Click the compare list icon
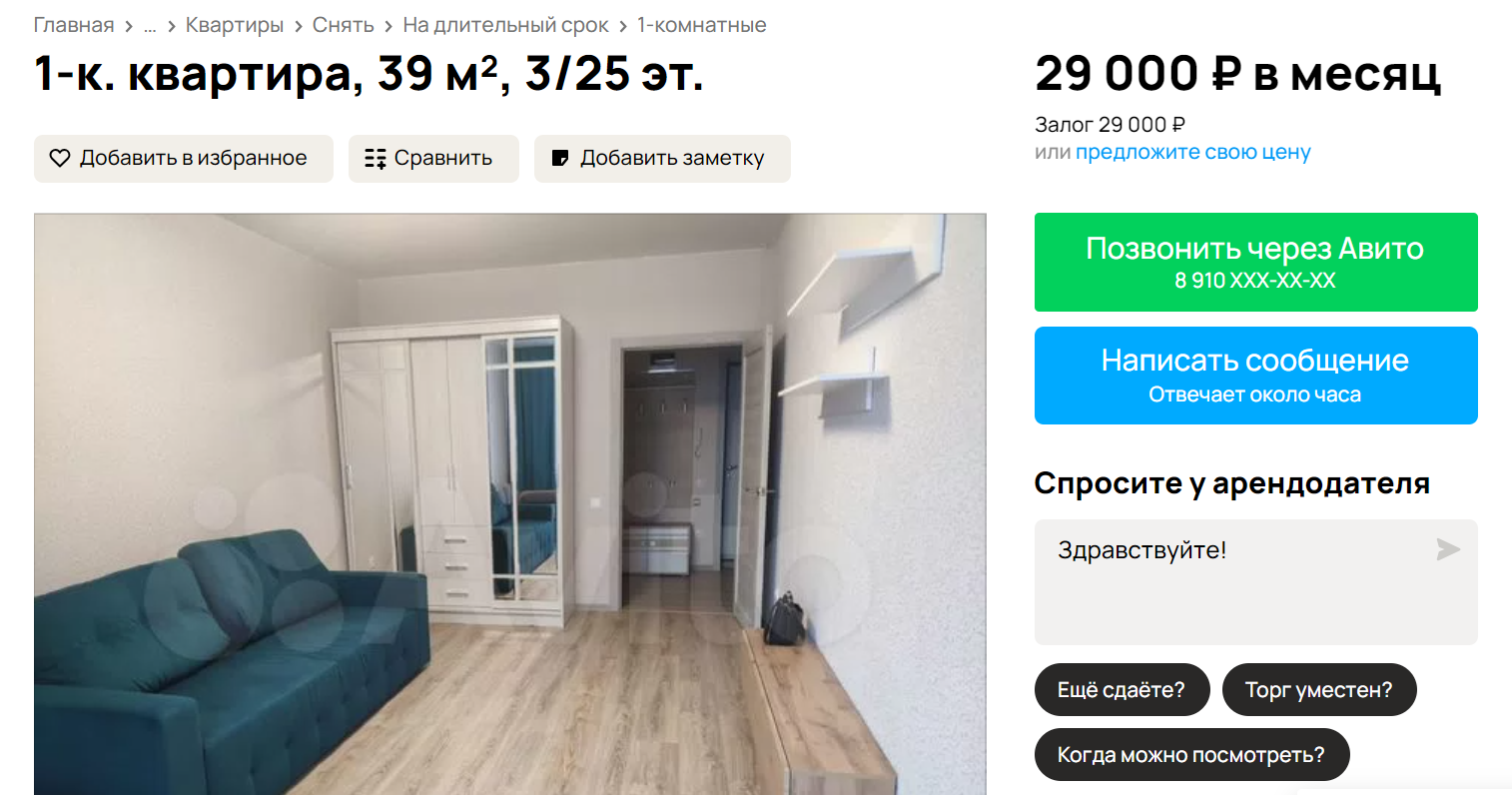The height and width of the screenshot is (795, 1512). 376,158
